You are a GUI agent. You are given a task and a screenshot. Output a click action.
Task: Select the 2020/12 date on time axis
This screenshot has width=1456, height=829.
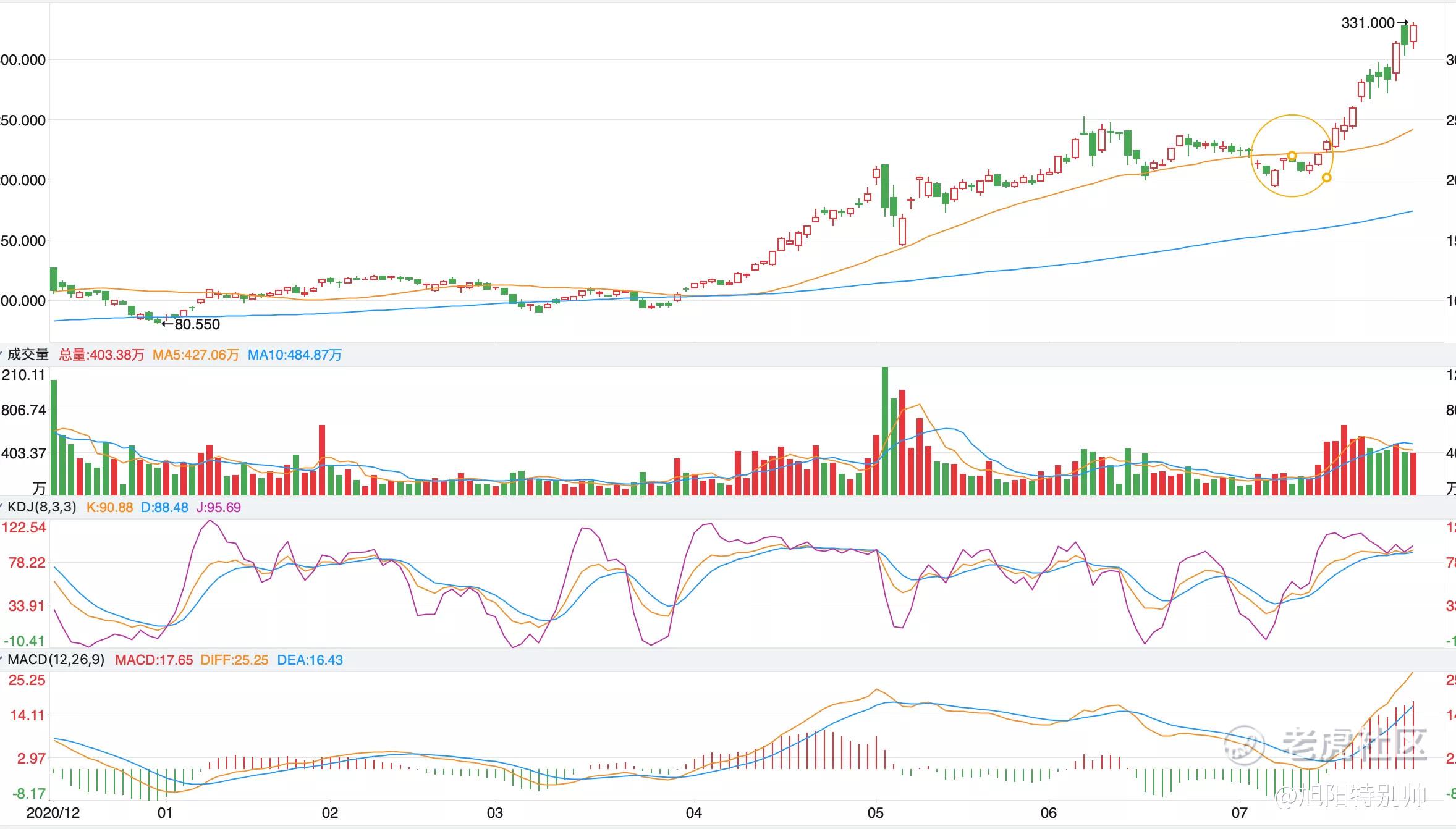(x=53, y=812)
